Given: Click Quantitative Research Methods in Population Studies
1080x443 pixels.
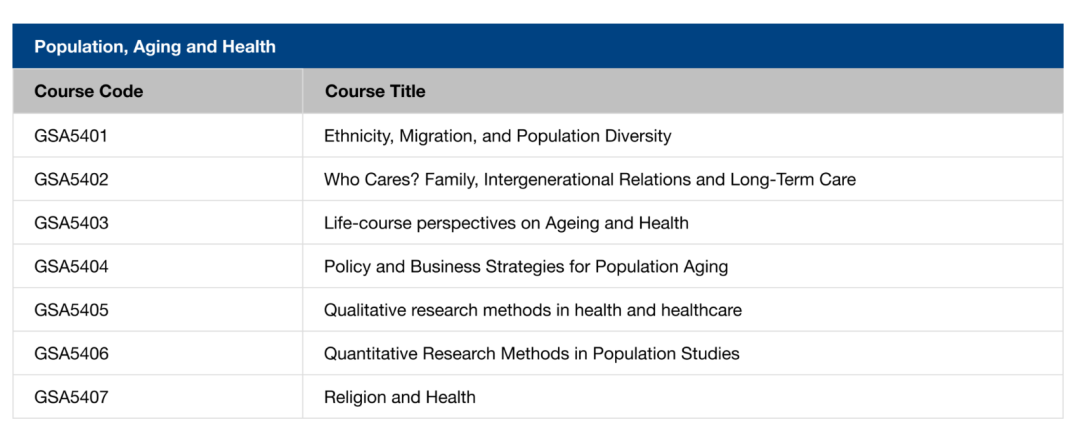Looking at the screenshot, I should click(x=531, y=354).
